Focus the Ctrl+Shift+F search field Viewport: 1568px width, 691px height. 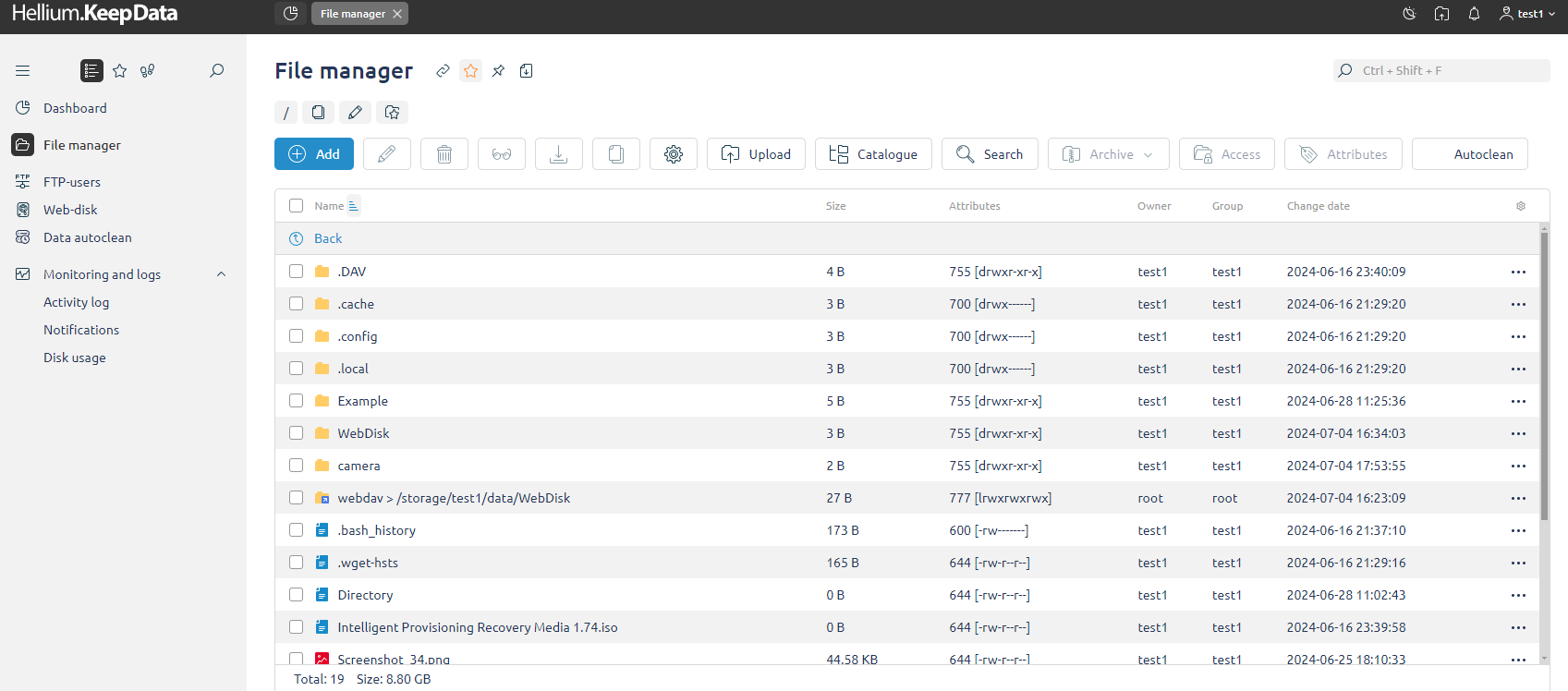pos(1441,70)
